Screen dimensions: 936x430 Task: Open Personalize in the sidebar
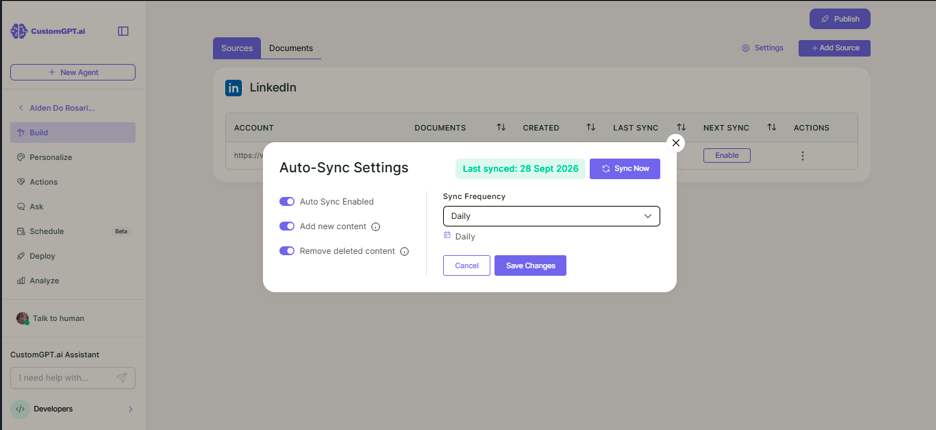pyautogui.click(x=73, y=157)
